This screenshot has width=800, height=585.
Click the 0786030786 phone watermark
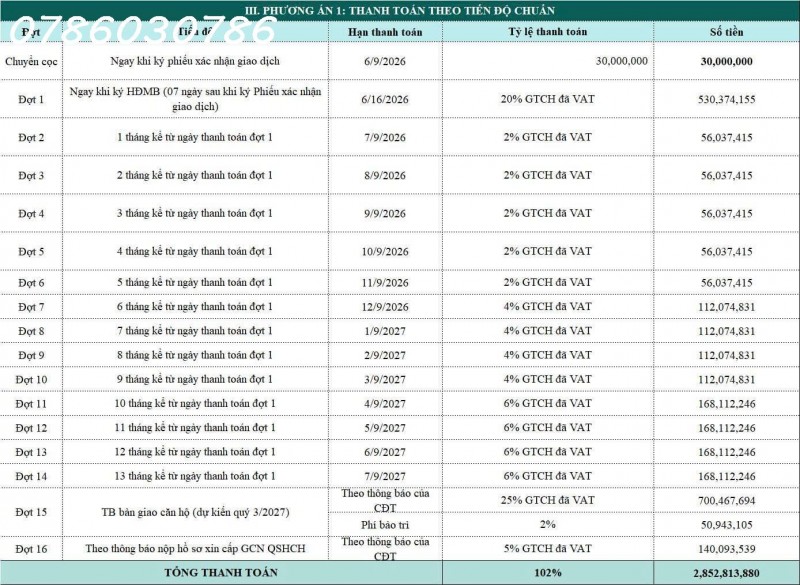click(x=143, y=30)
